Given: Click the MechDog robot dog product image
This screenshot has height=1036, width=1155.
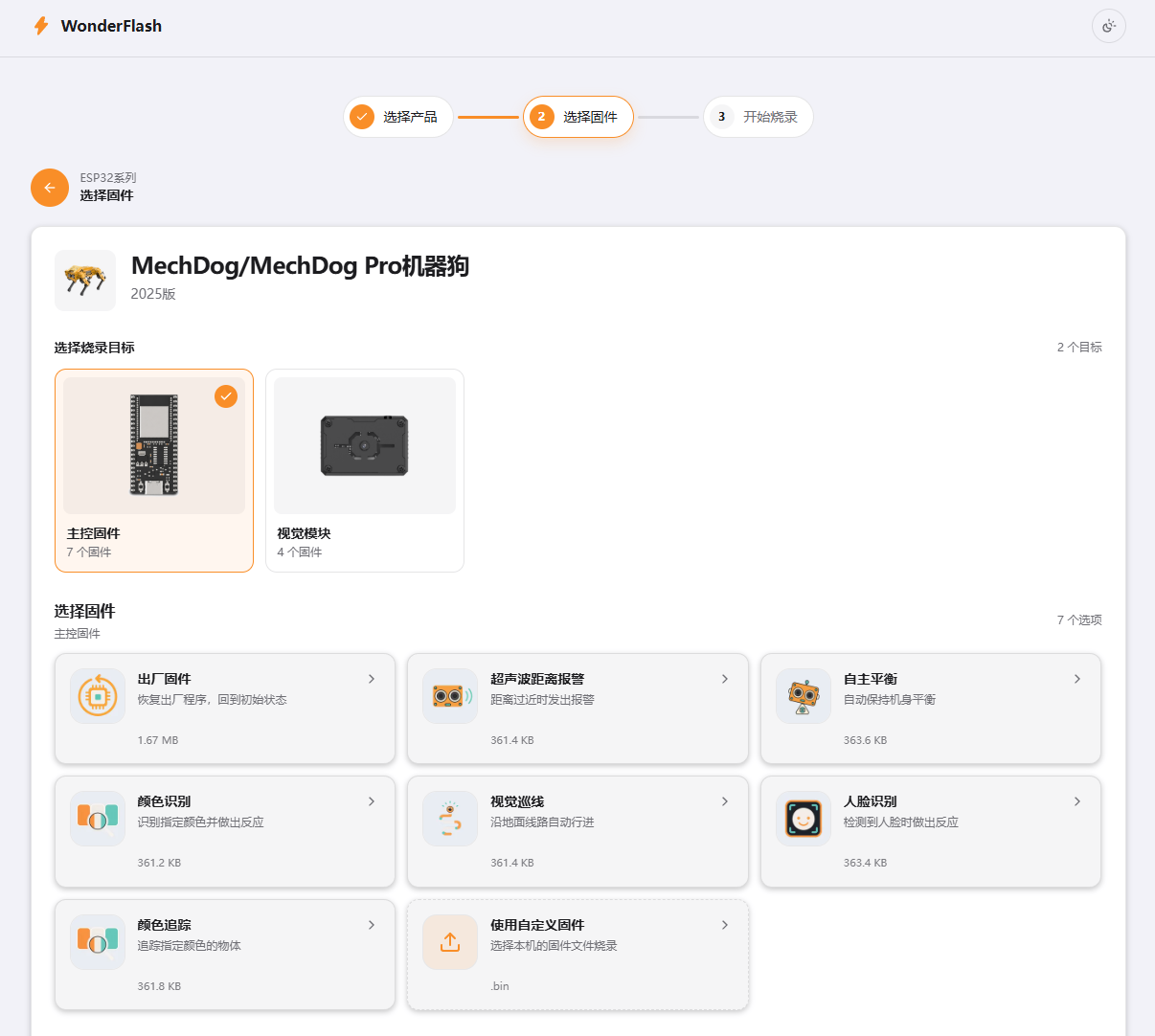Looking at the screenshot, I should pyautogui.click(x=85, y=281).
